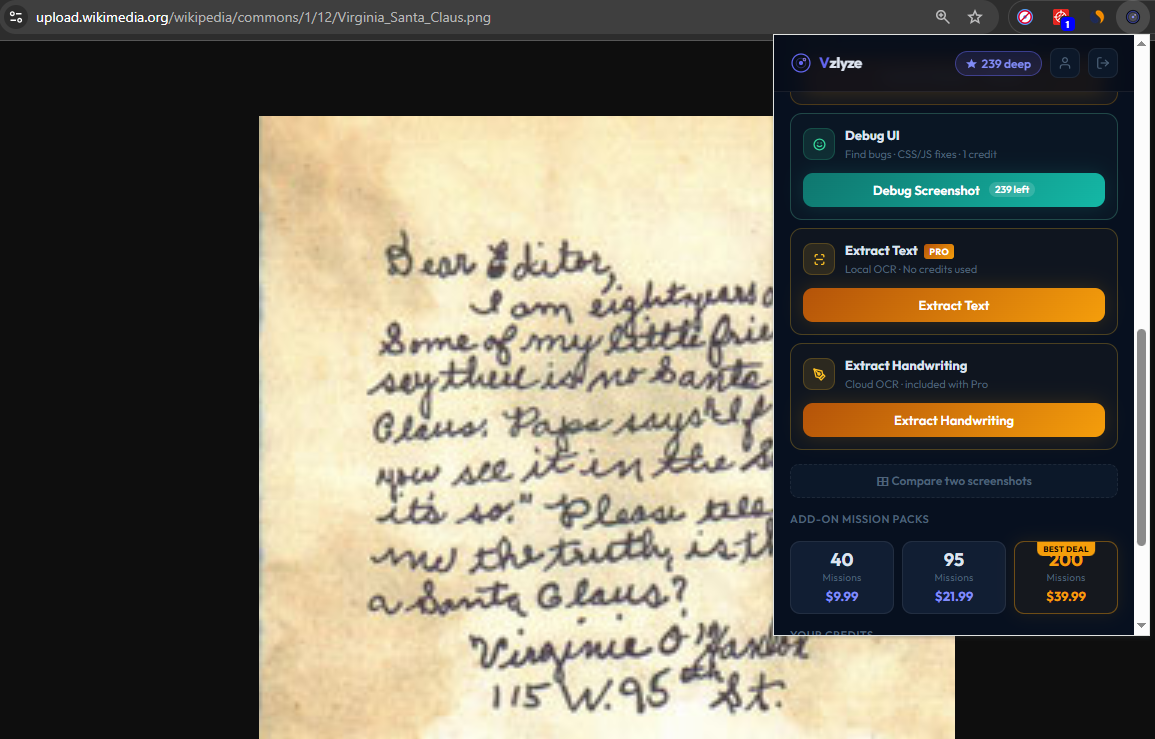
Task: Click the '239 left' badge on Debug Screenshot
Action: click(1012, 190)
